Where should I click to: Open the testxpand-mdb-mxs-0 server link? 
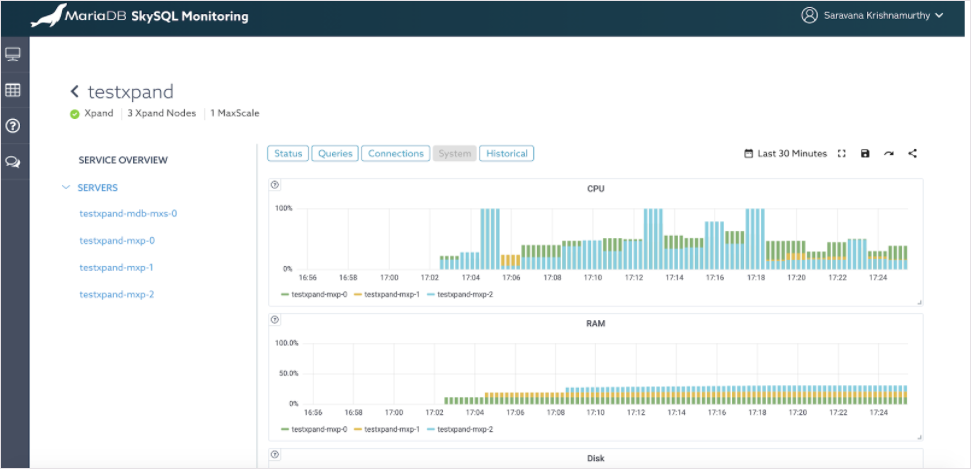click(128, 214)
